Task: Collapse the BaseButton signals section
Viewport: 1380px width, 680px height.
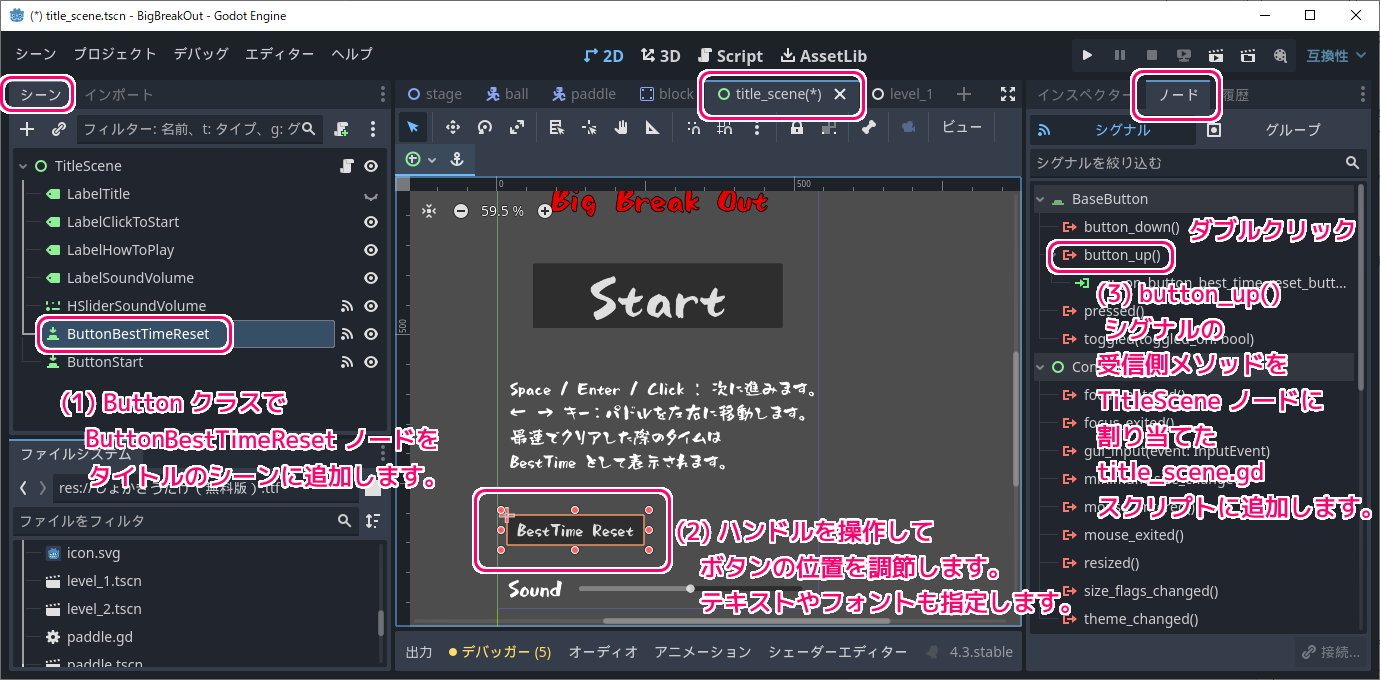Action: click(1042, 199)
